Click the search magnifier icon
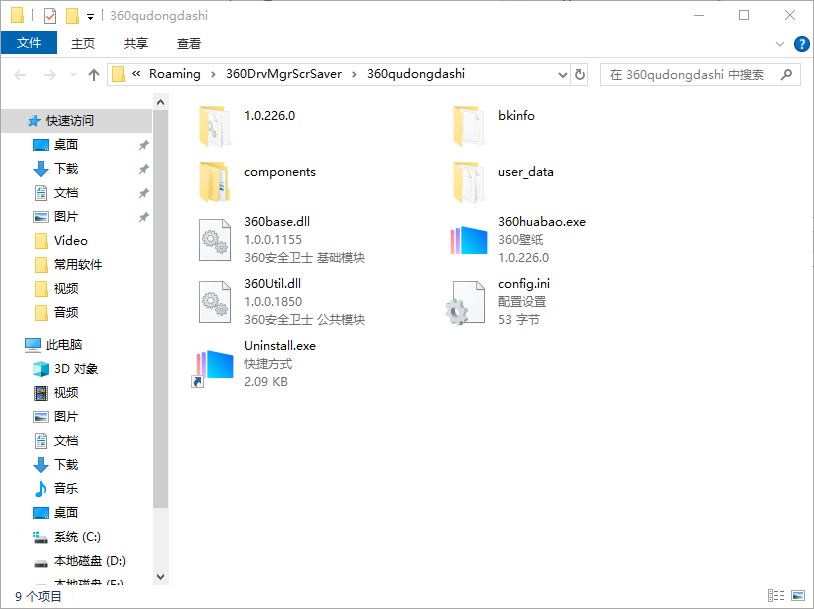This screenshot has height=609, width=814. pos(786,75)
